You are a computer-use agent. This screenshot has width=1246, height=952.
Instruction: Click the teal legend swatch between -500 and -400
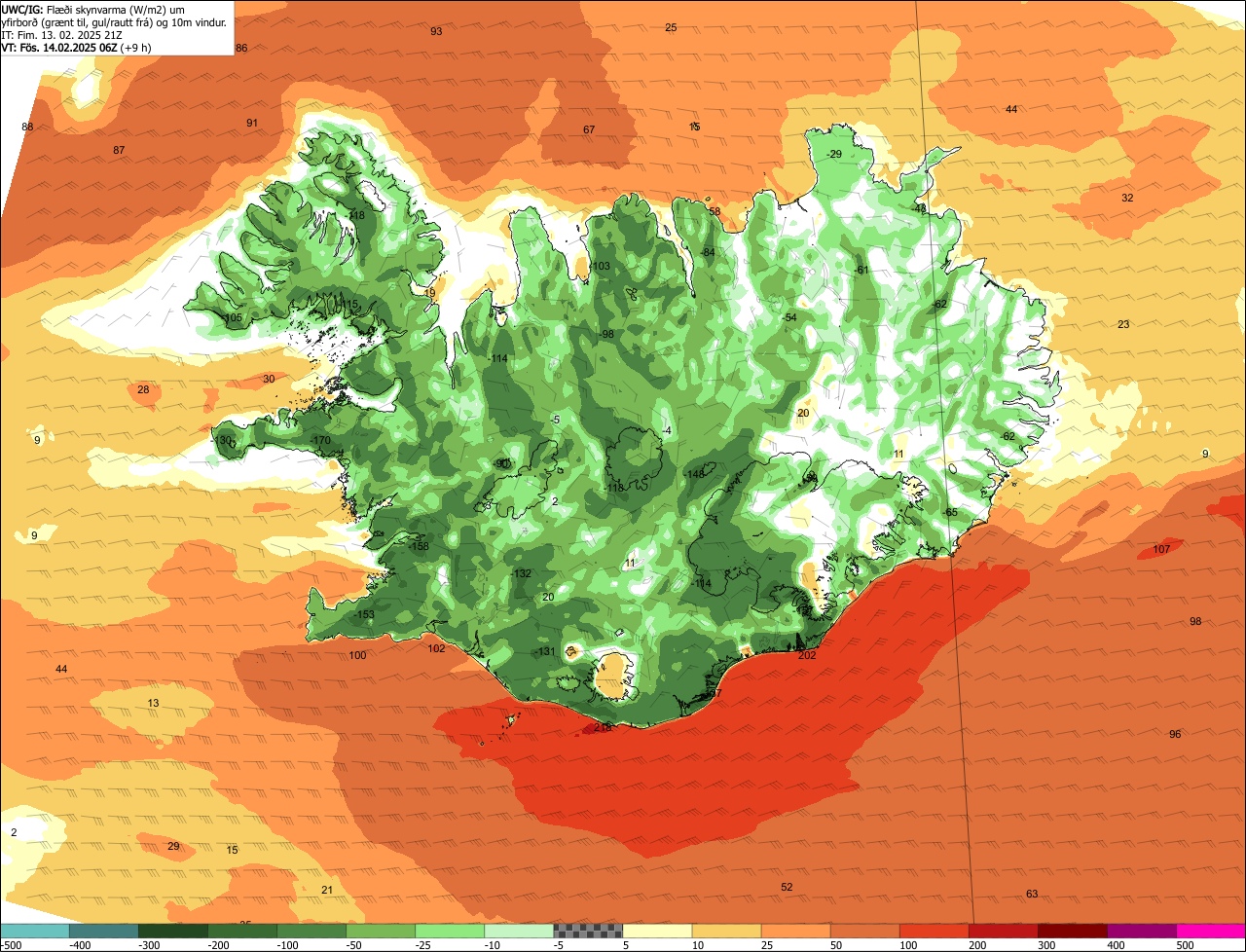tap(34, 931)
